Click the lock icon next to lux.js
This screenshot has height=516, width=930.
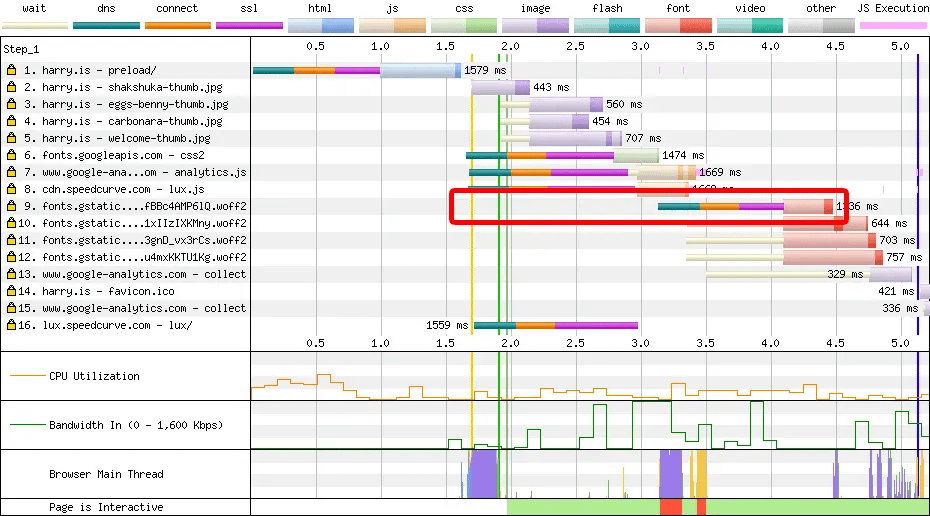coord(11,189)
